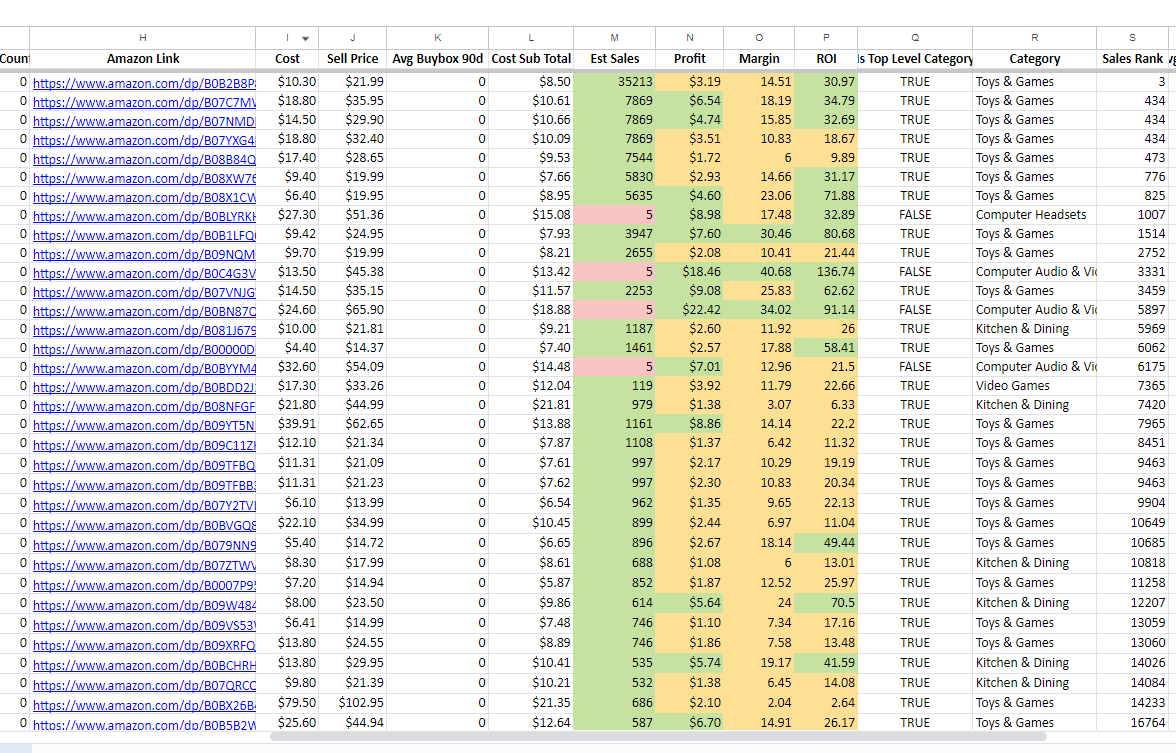Viewport: 1176px width, 753px height.
Task: Click the 'Avg Buybox 90d' header cell
Action: [437, 58]
